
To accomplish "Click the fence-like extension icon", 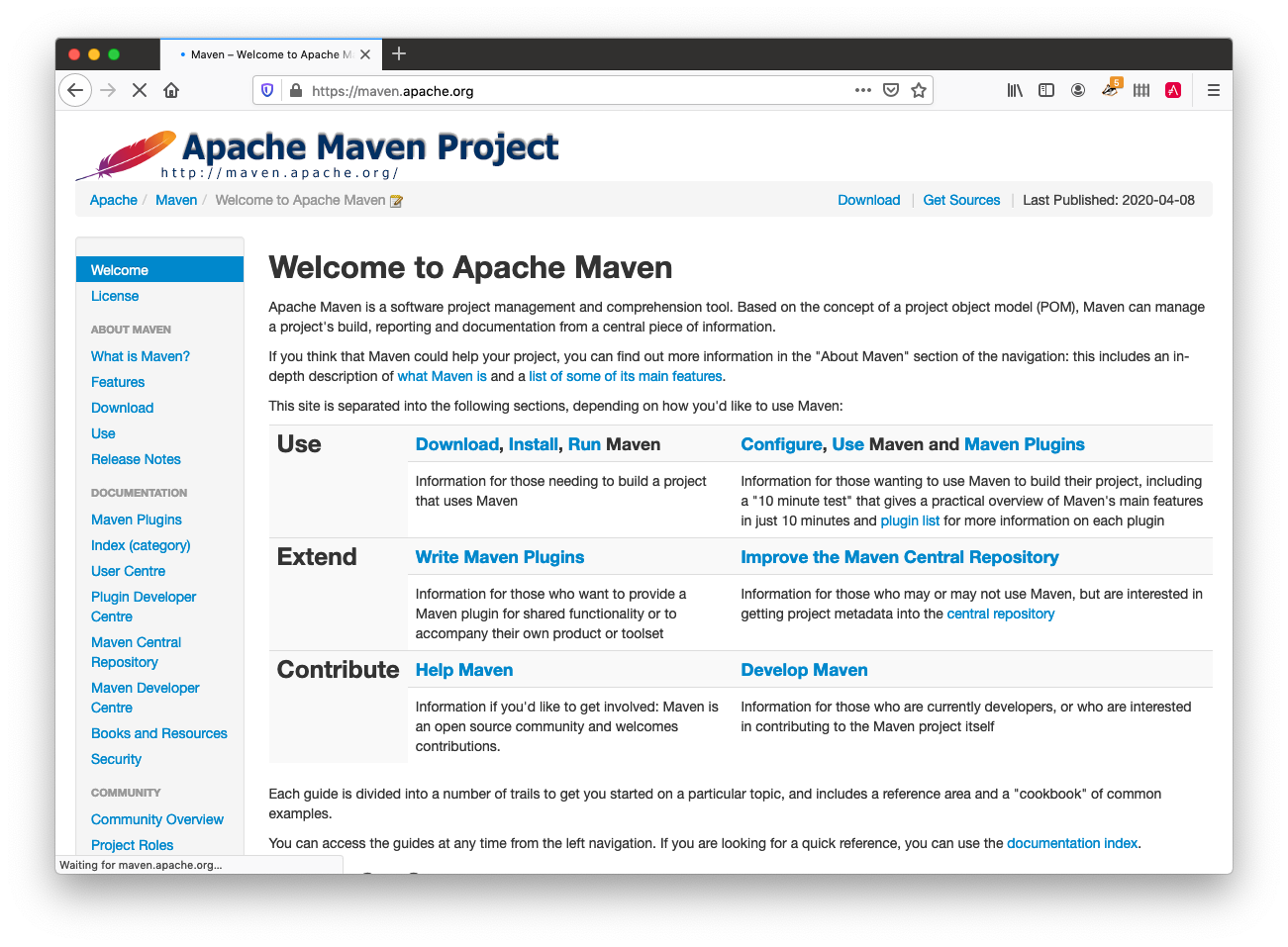I will tap(1141, 90).
